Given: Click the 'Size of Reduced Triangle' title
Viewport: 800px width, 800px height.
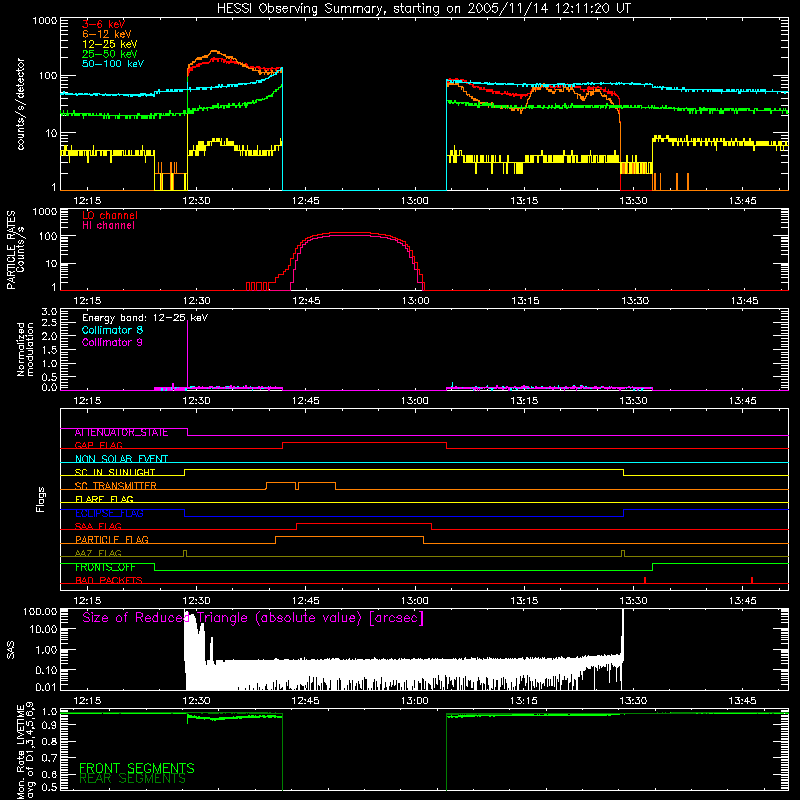Looking at the screenshot, I should (253, 618).
